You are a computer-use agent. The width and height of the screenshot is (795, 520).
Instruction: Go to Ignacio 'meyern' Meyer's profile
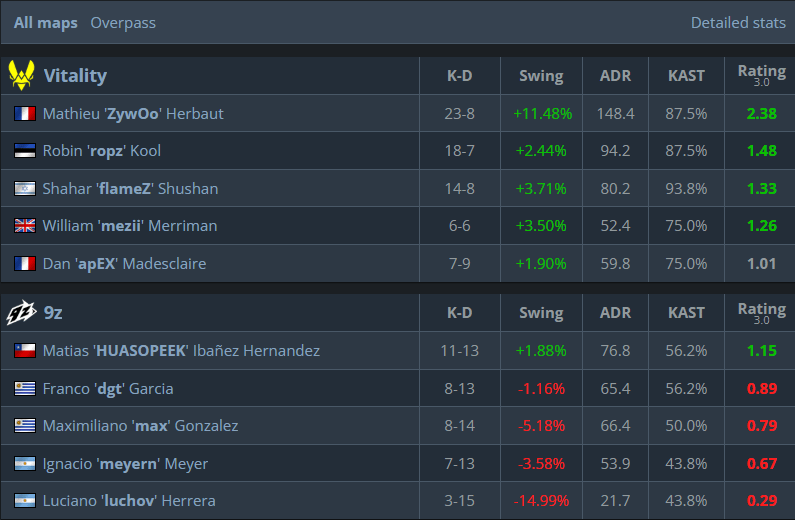coord(128,464)
